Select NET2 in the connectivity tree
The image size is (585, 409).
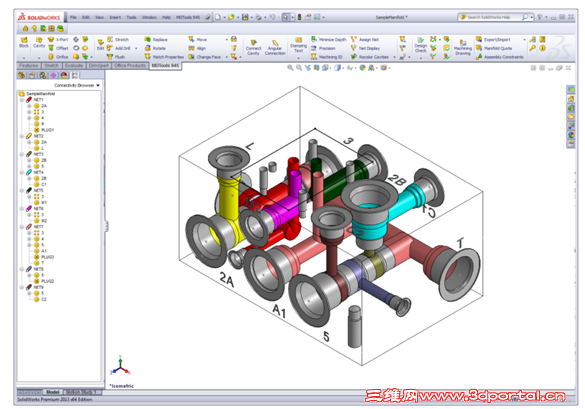35,136
